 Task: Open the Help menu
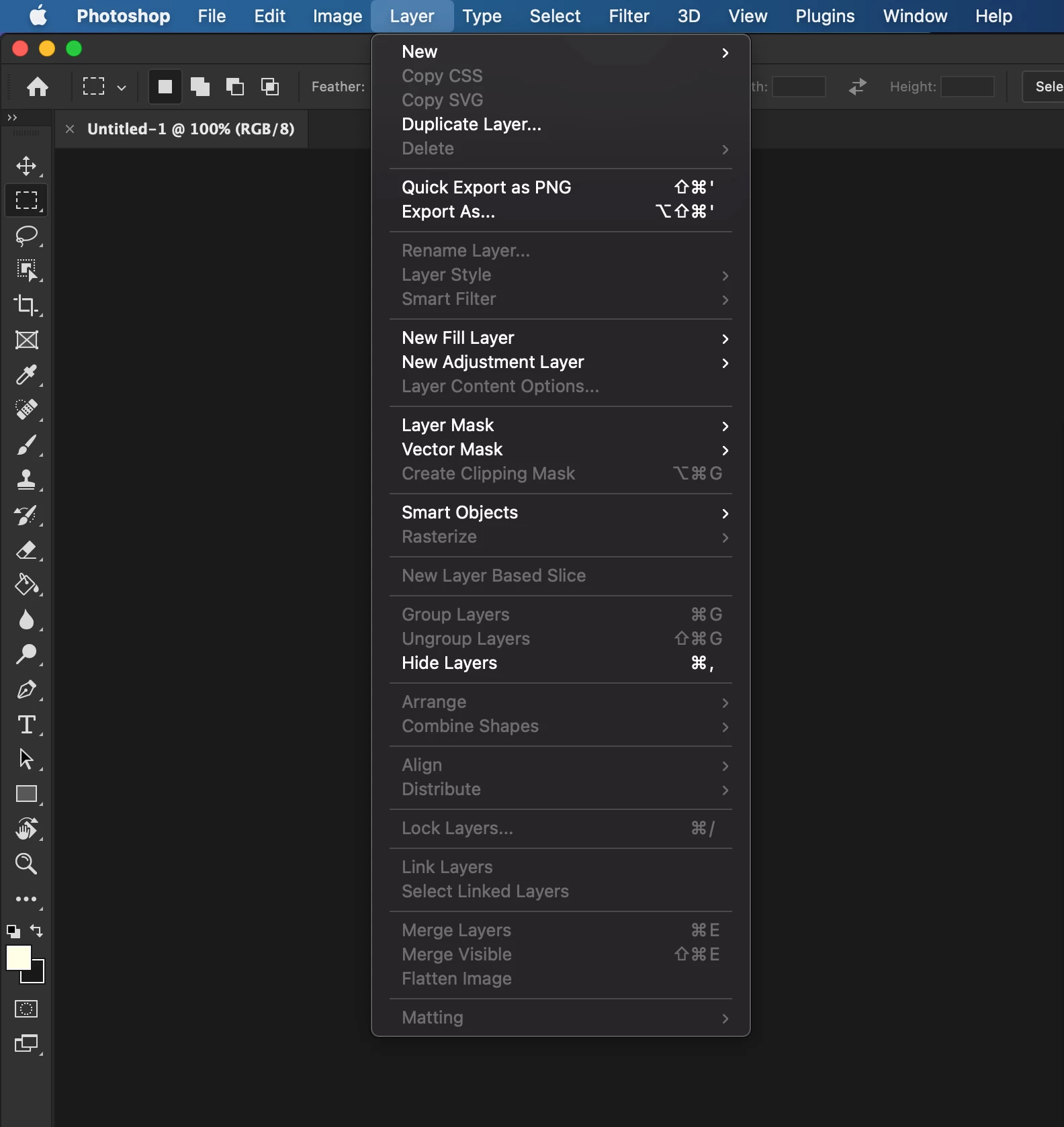click(993, 16)
